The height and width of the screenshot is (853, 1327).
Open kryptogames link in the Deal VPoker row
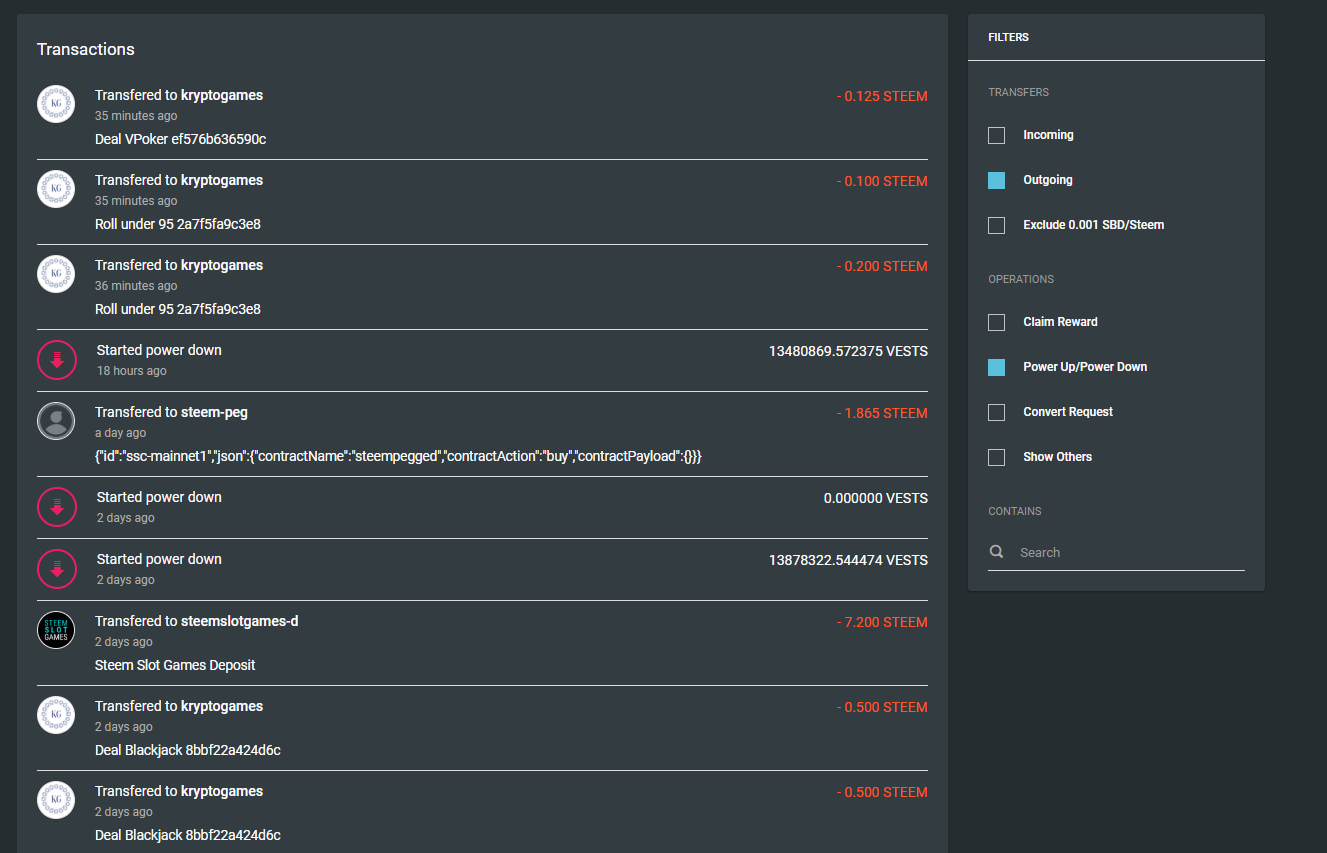(222, 95)
